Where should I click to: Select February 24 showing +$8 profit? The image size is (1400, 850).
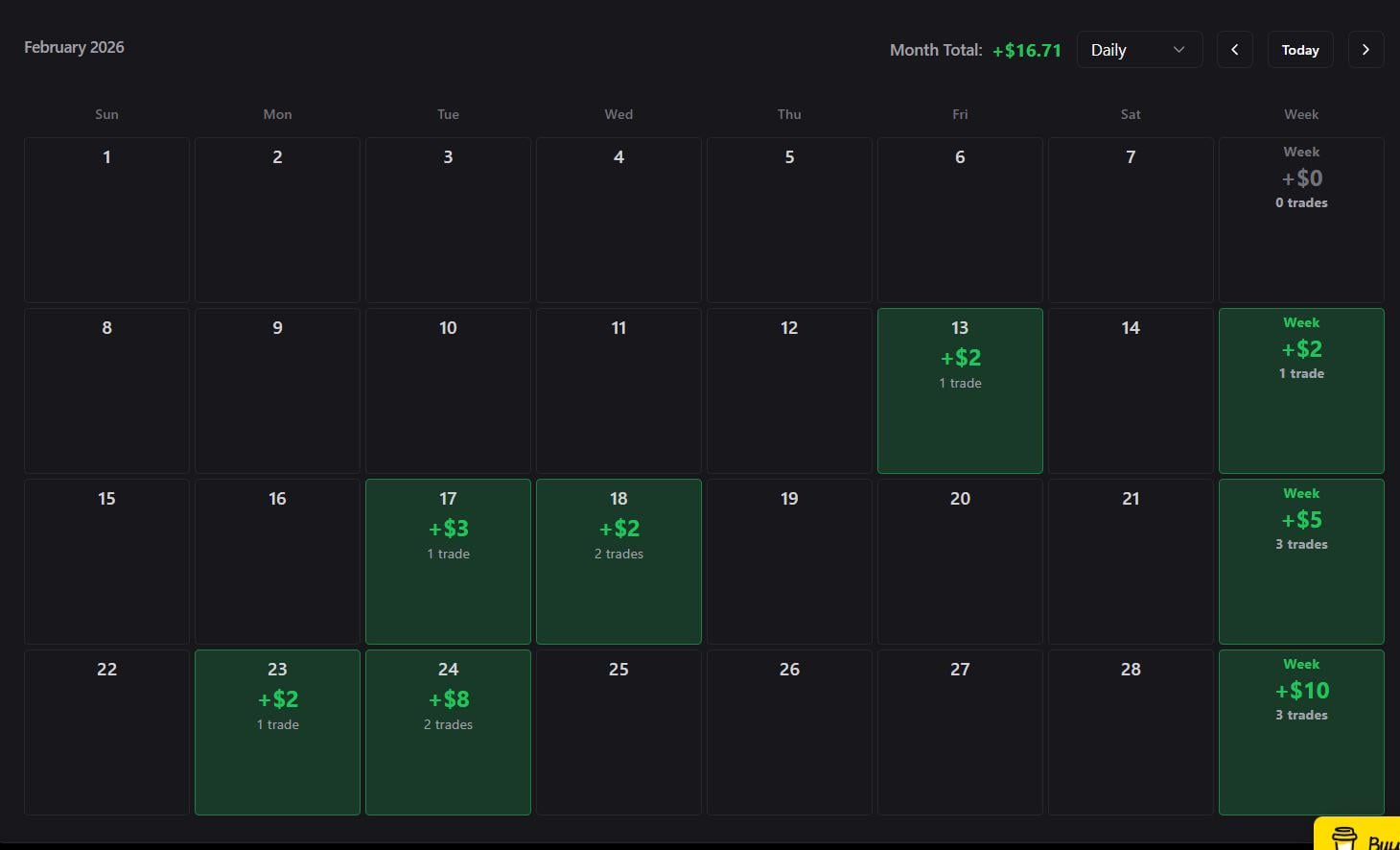[448, 732]
